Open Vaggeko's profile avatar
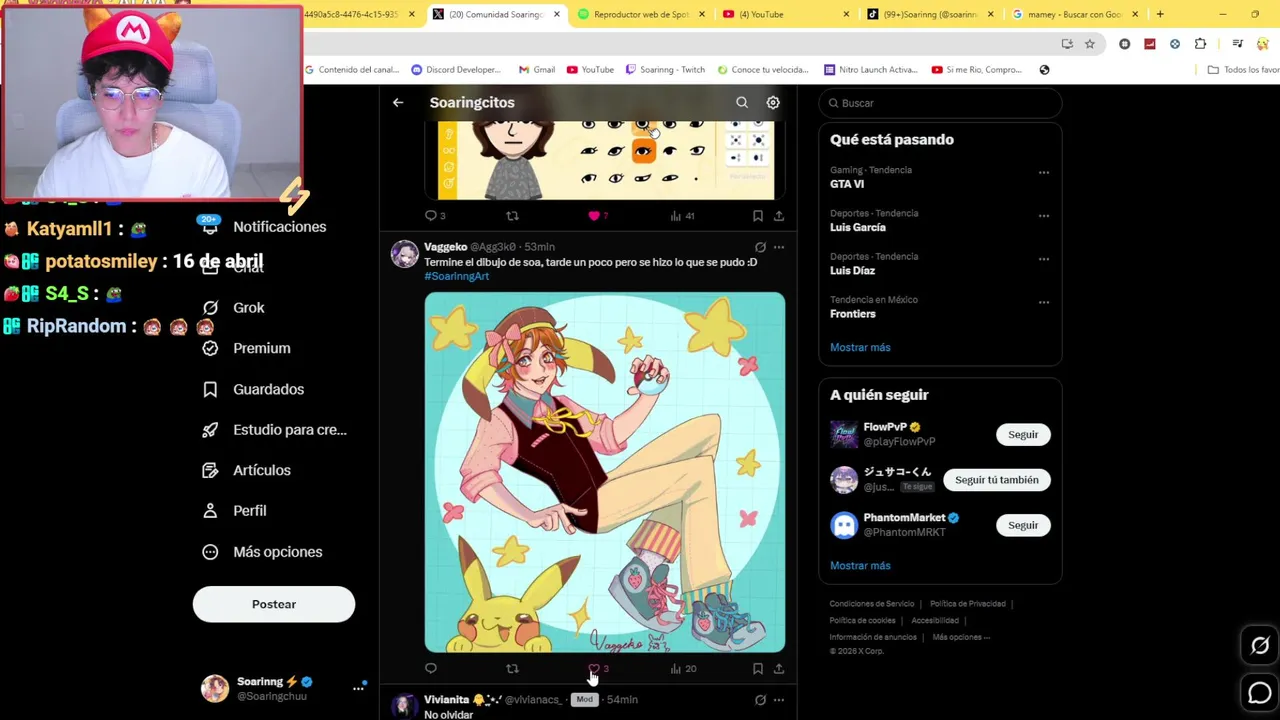1280x720 pixels. 404,254
